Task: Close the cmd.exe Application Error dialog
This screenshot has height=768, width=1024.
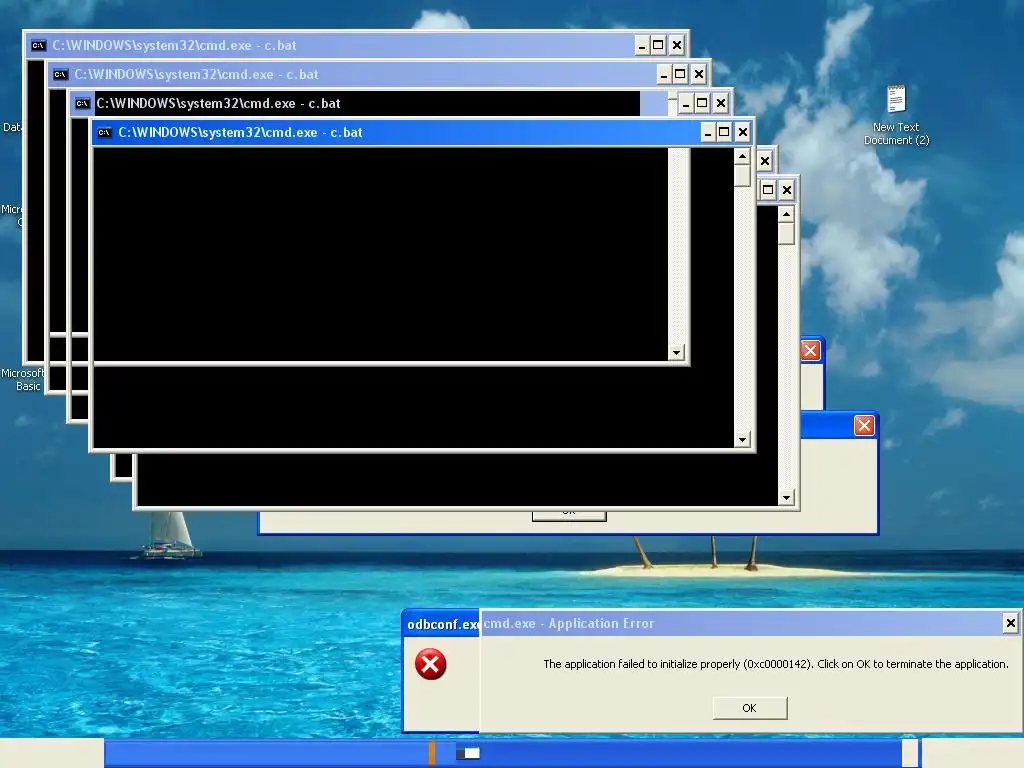Action: (x=1010, y=623)
